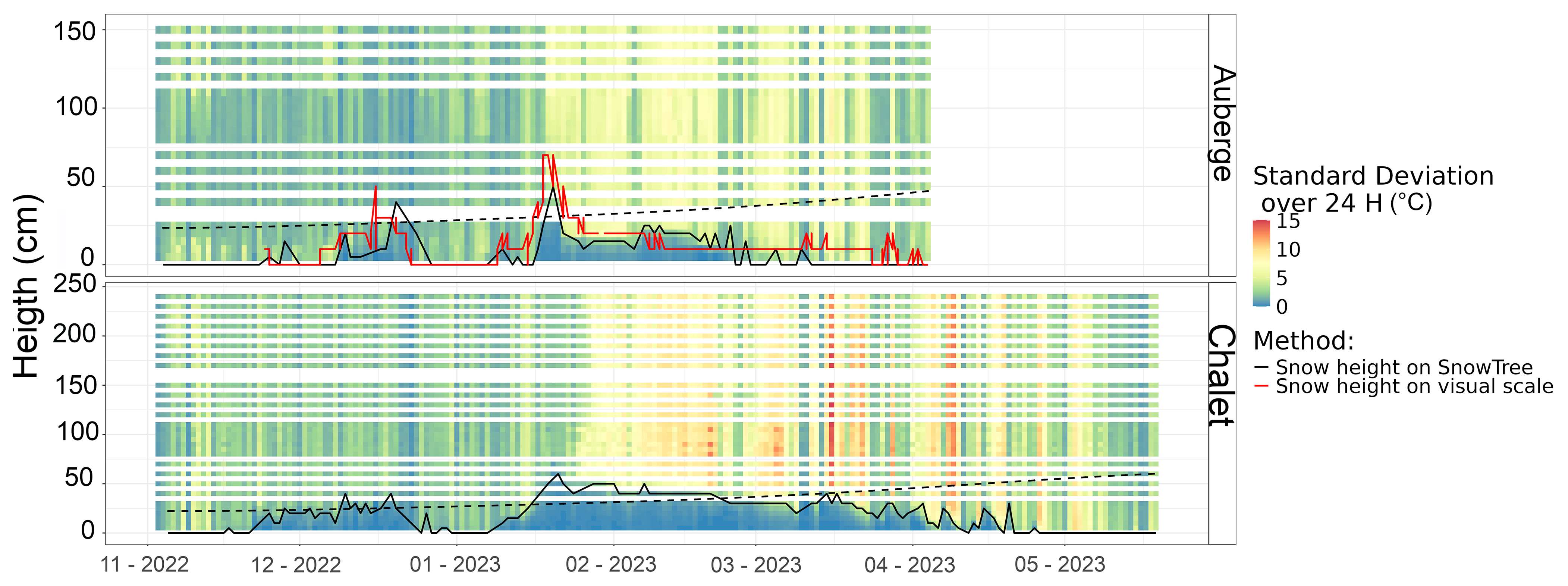Click the 'Snow height on visual scale' legend text
Screen dimensions: 1568x586
1414,386
